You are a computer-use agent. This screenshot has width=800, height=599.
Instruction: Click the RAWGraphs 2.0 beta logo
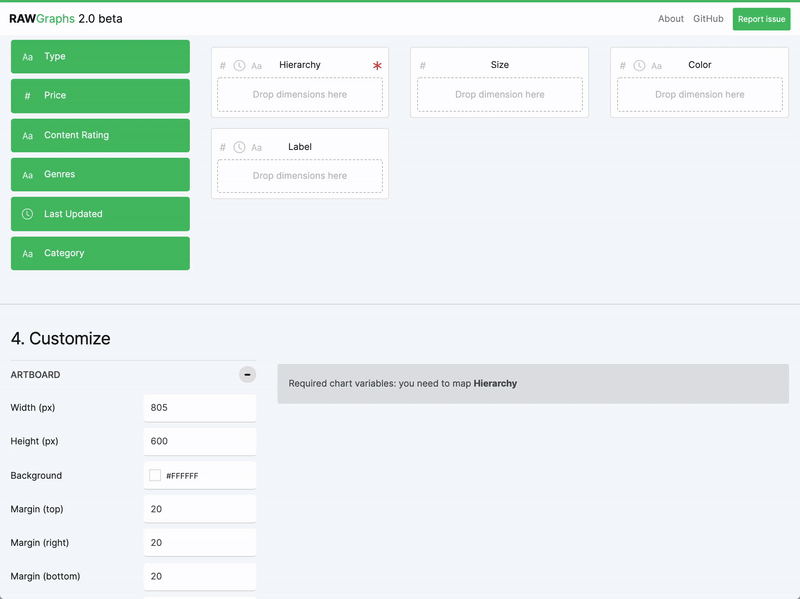[66, 19]
